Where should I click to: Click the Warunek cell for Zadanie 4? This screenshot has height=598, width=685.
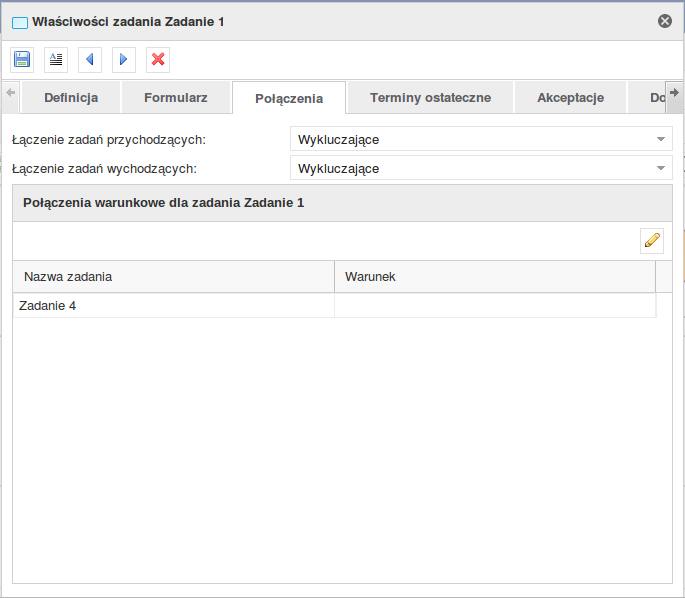click(x=494, y=306)
